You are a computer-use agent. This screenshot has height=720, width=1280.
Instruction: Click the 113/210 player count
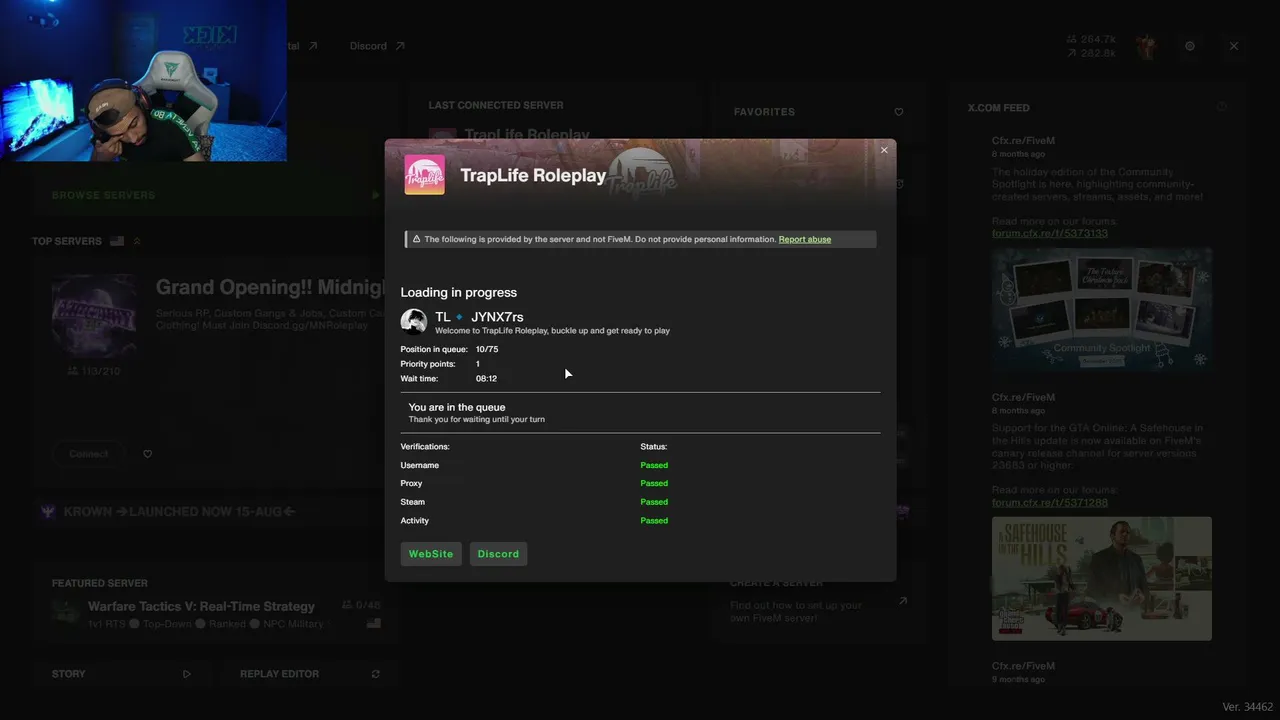pos(93,371)
